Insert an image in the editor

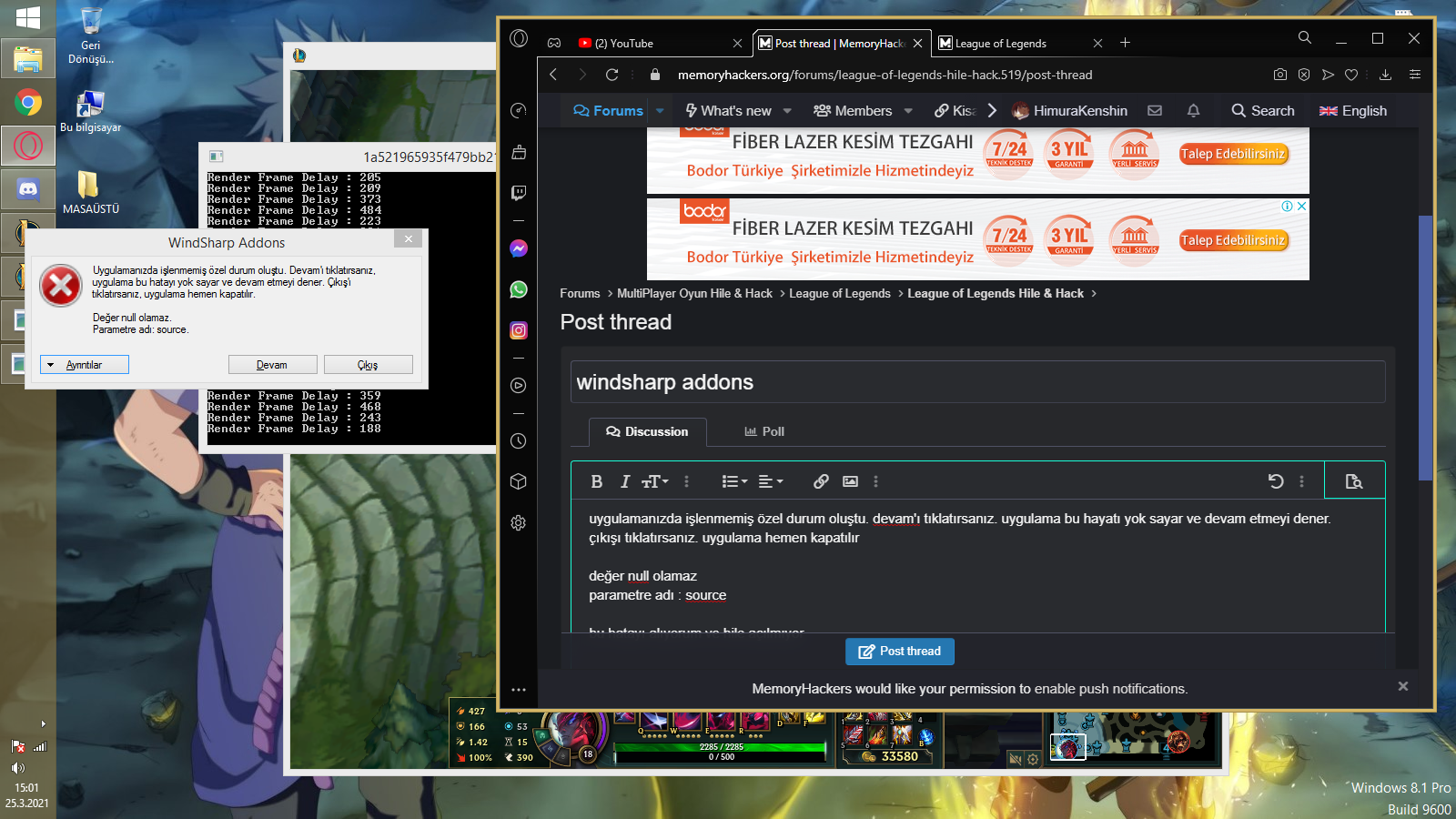click(850, 481)
